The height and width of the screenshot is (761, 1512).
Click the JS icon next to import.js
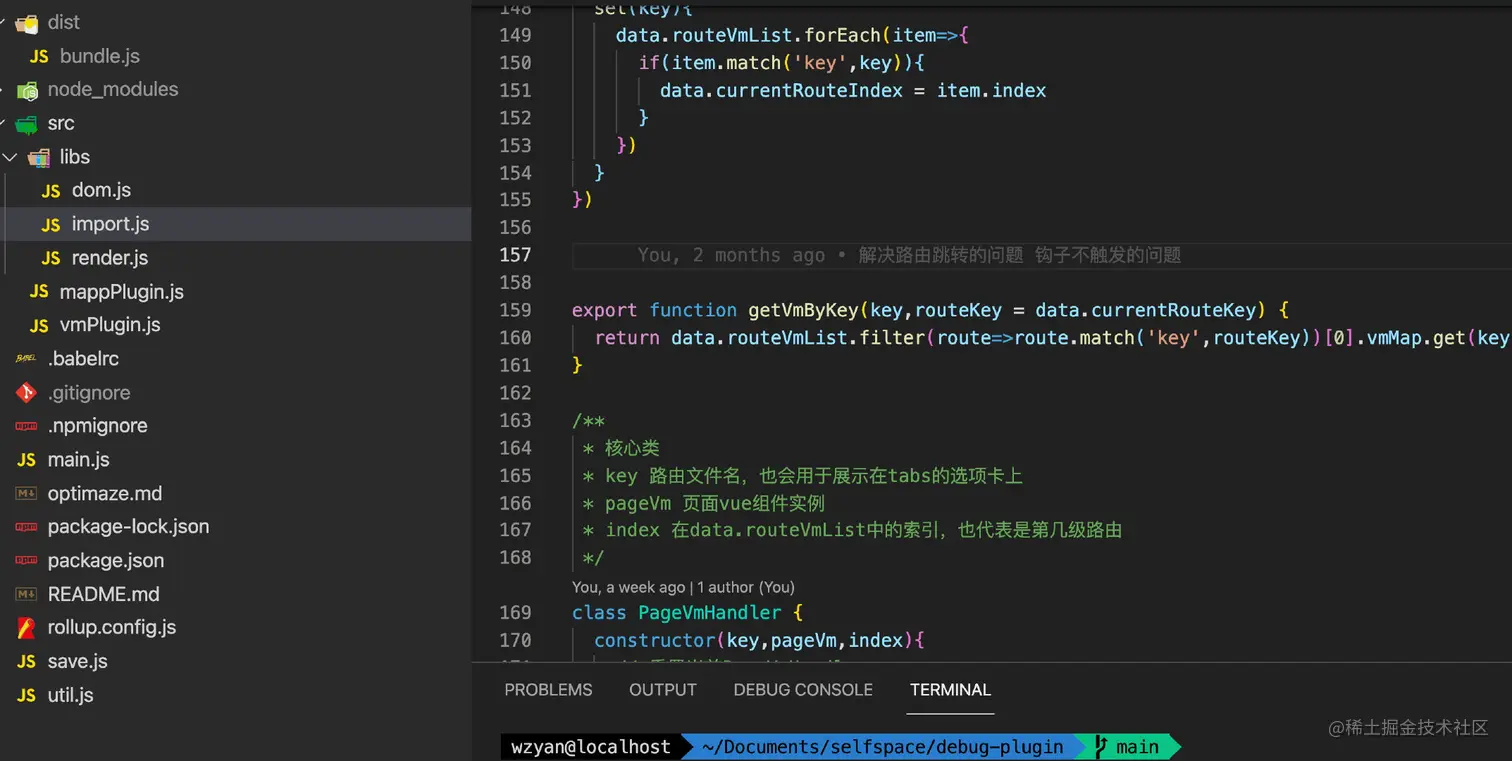[x=51, y=225]
